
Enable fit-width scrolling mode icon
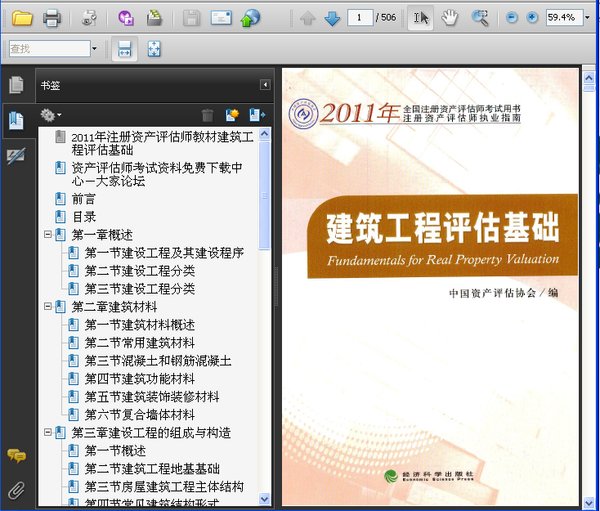coord(125,49)
